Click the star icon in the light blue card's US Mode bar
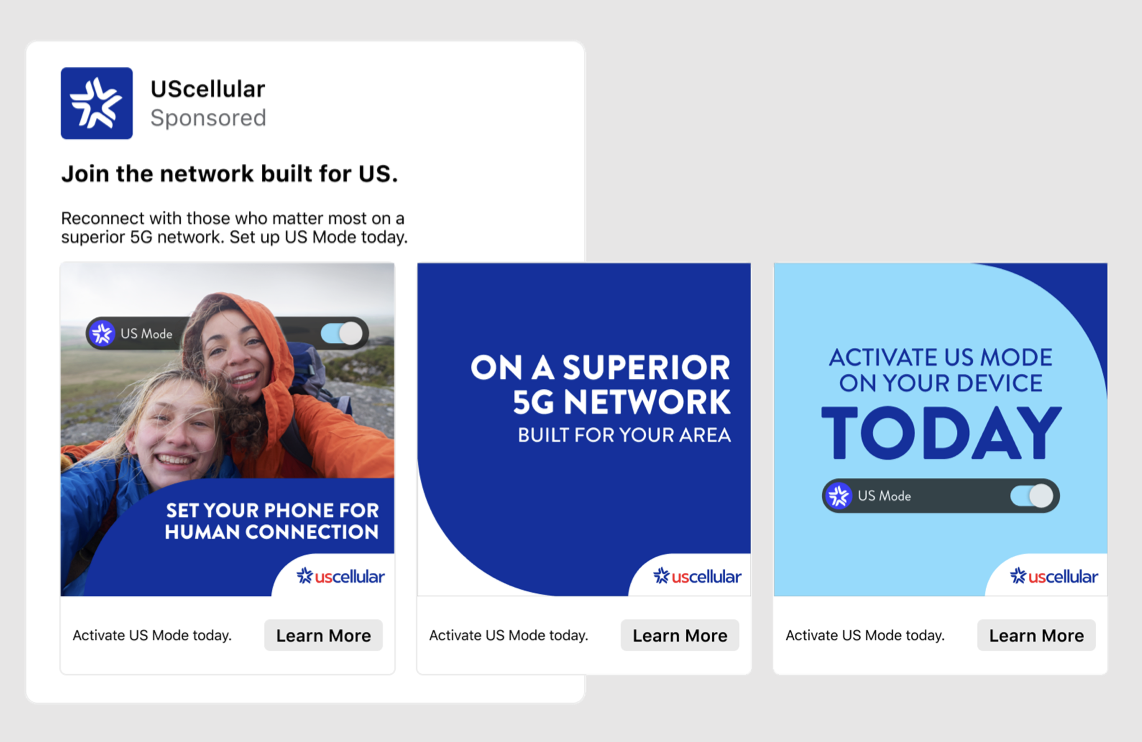1142x742 pixels. tap(839, 496)
